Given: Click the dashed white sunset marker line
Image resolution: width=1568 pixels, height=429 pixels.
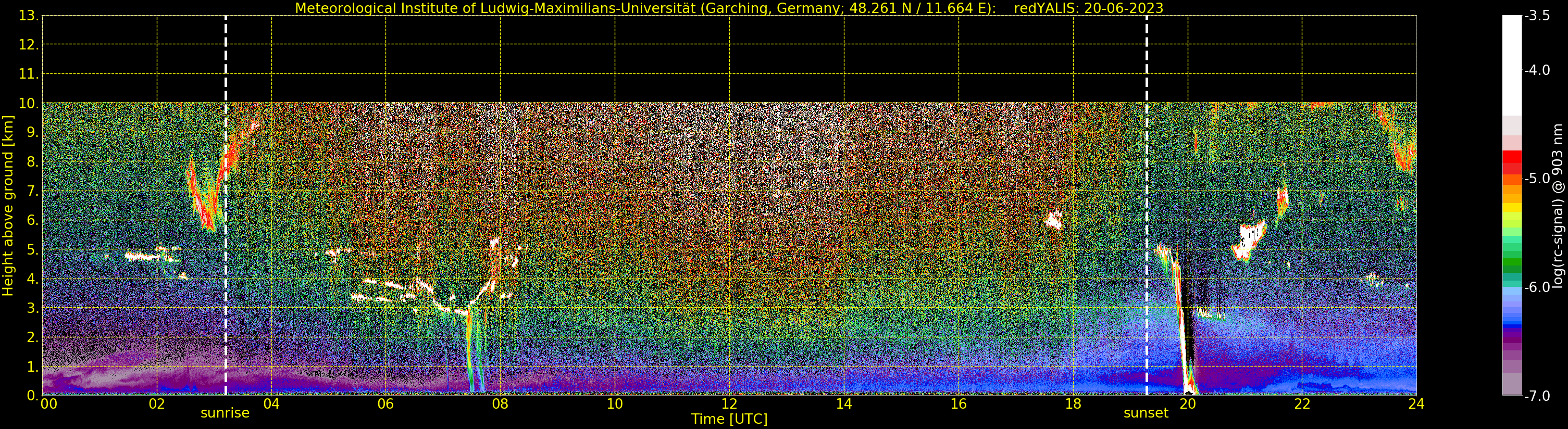Looking at the screenshot, I should coord(1147,206).
